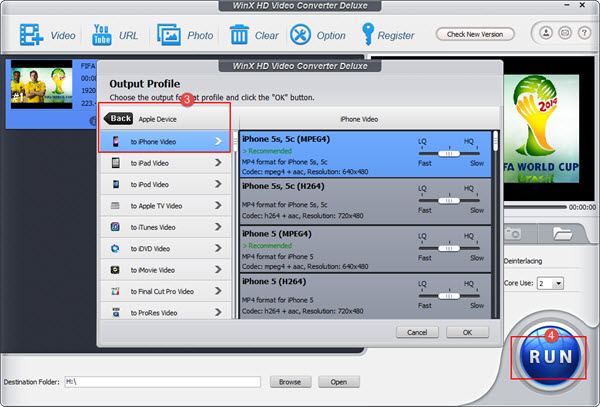Click the Clear trash bin icon
Image resolution: width=600 pixels, height=407 pixels.
click(239, 35)
